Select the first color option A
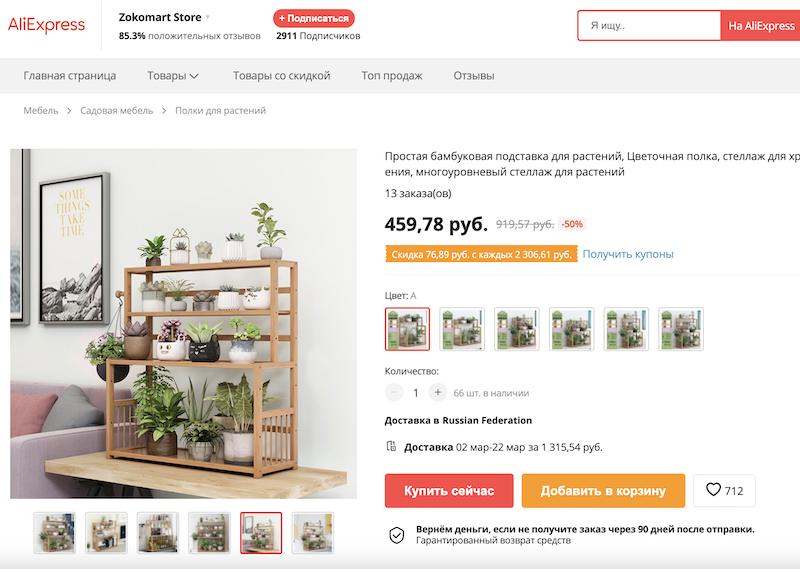This screenshot has width=800, height=569. pyautogui.click(x=407, y=329)
